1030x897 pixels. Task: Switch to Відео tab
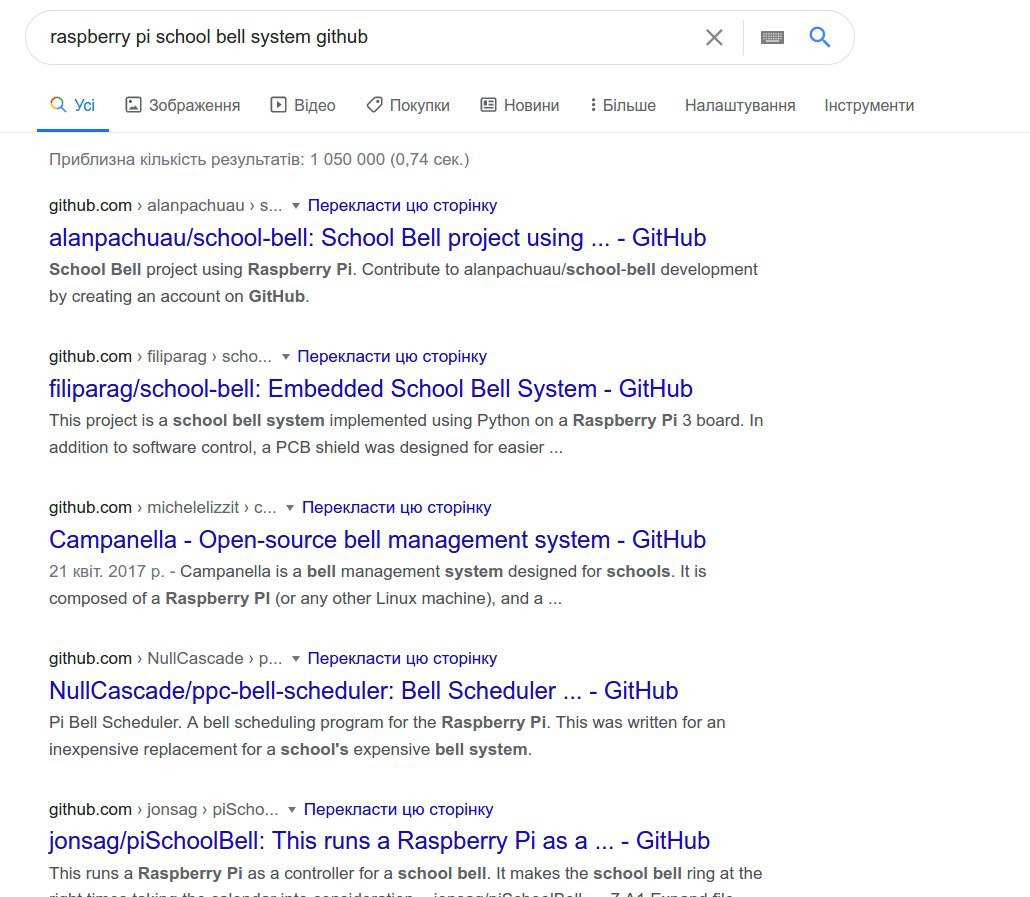pyautogui.click(x=303, y=105)
